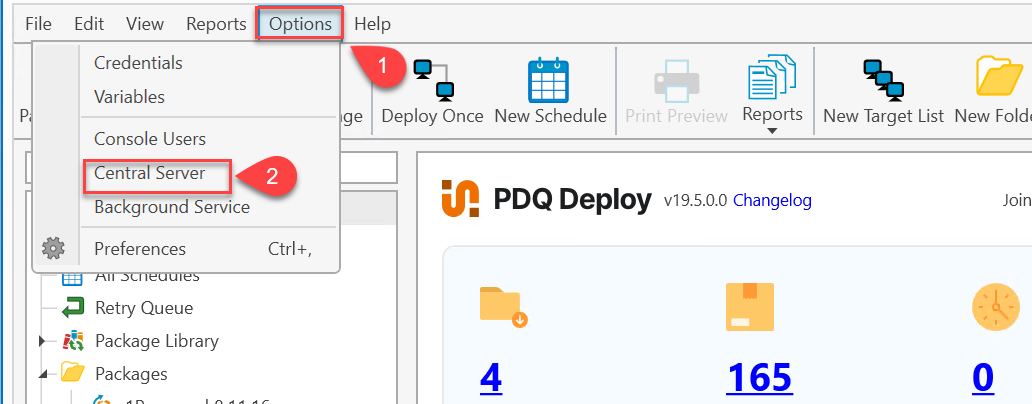
Task: Click the Package Library books icon
Action: [72, 341]
